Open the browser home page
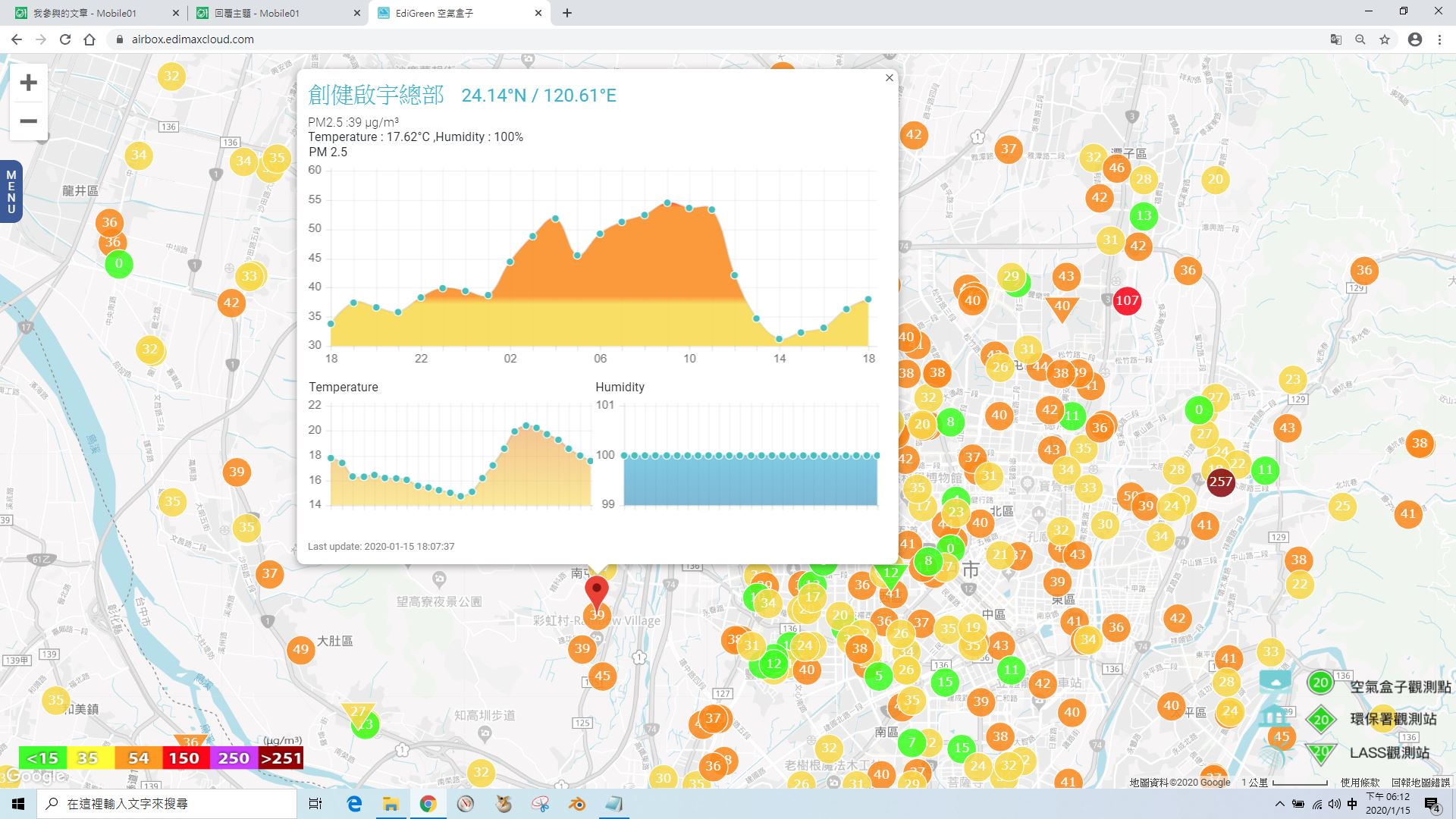 pyautogui.click(x=89, y=39)
